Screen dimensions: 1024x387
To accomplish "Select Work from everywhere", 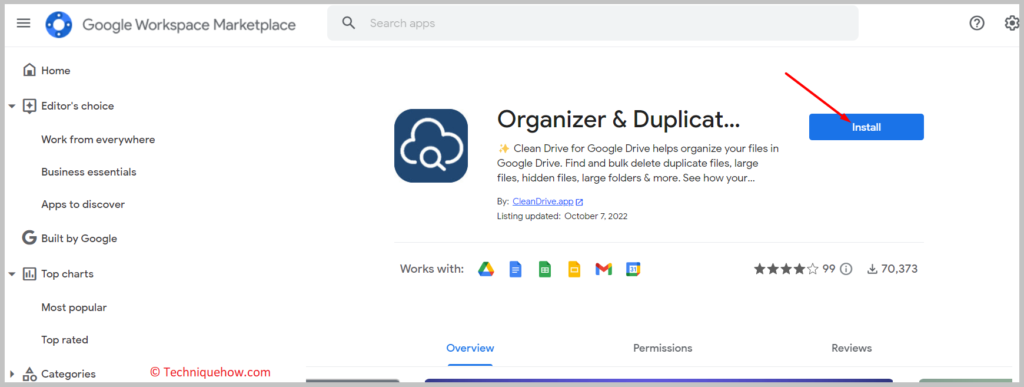I will (98, 140).
